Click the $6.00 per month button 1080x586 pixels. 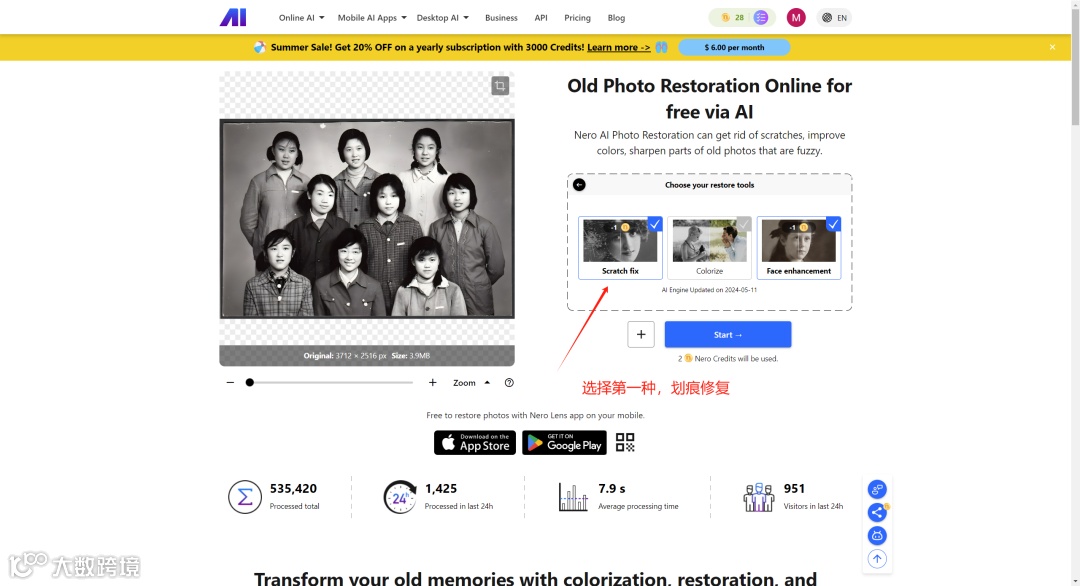[734, 48]
